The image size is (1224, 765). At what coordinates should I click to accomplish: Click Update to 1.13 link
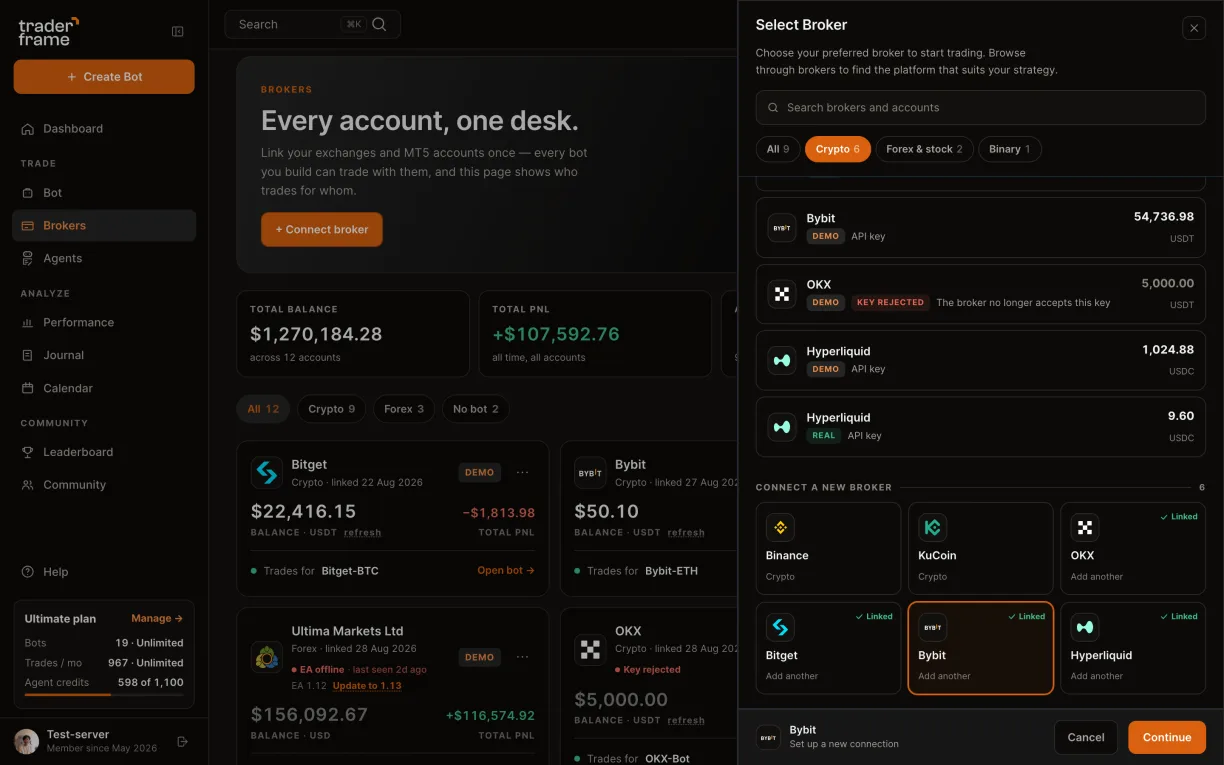(367, 686)
